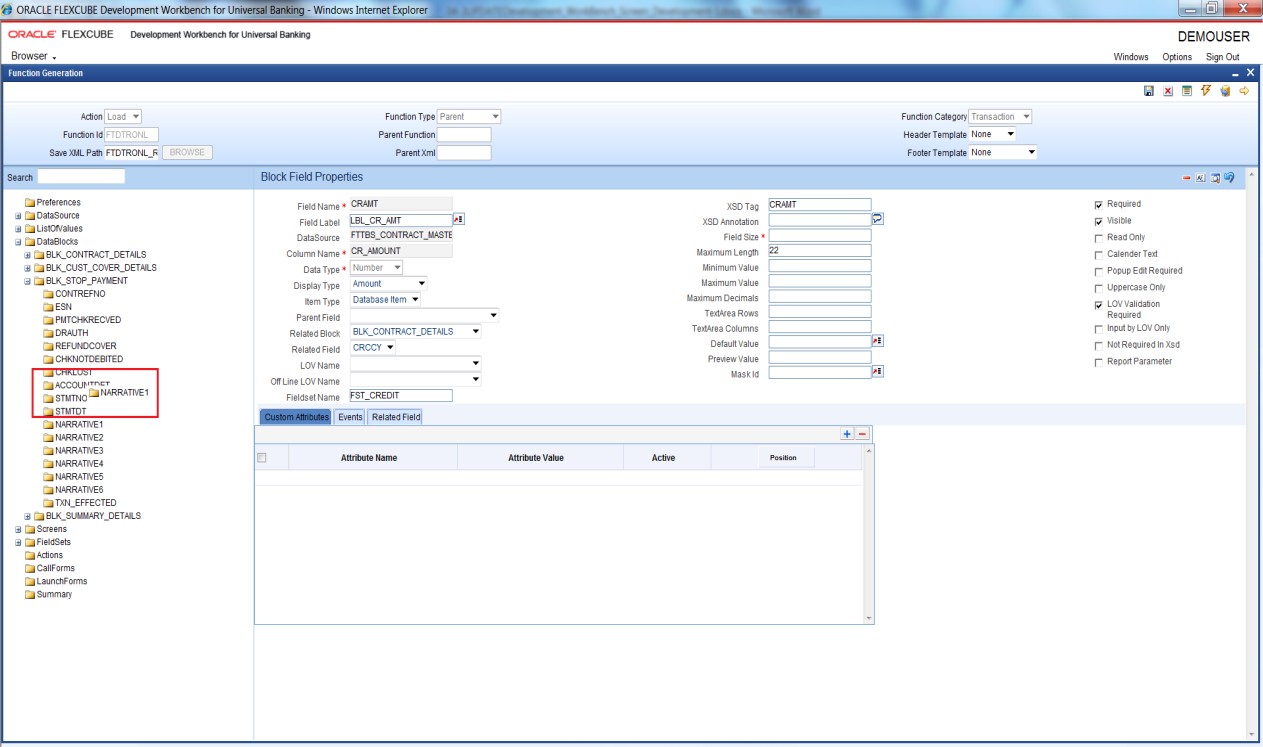This screenshot has width=1263, height=747.
Task: Expand the BLK_CONTRACT_DETAILS tree node
Action: click(28, 255)
